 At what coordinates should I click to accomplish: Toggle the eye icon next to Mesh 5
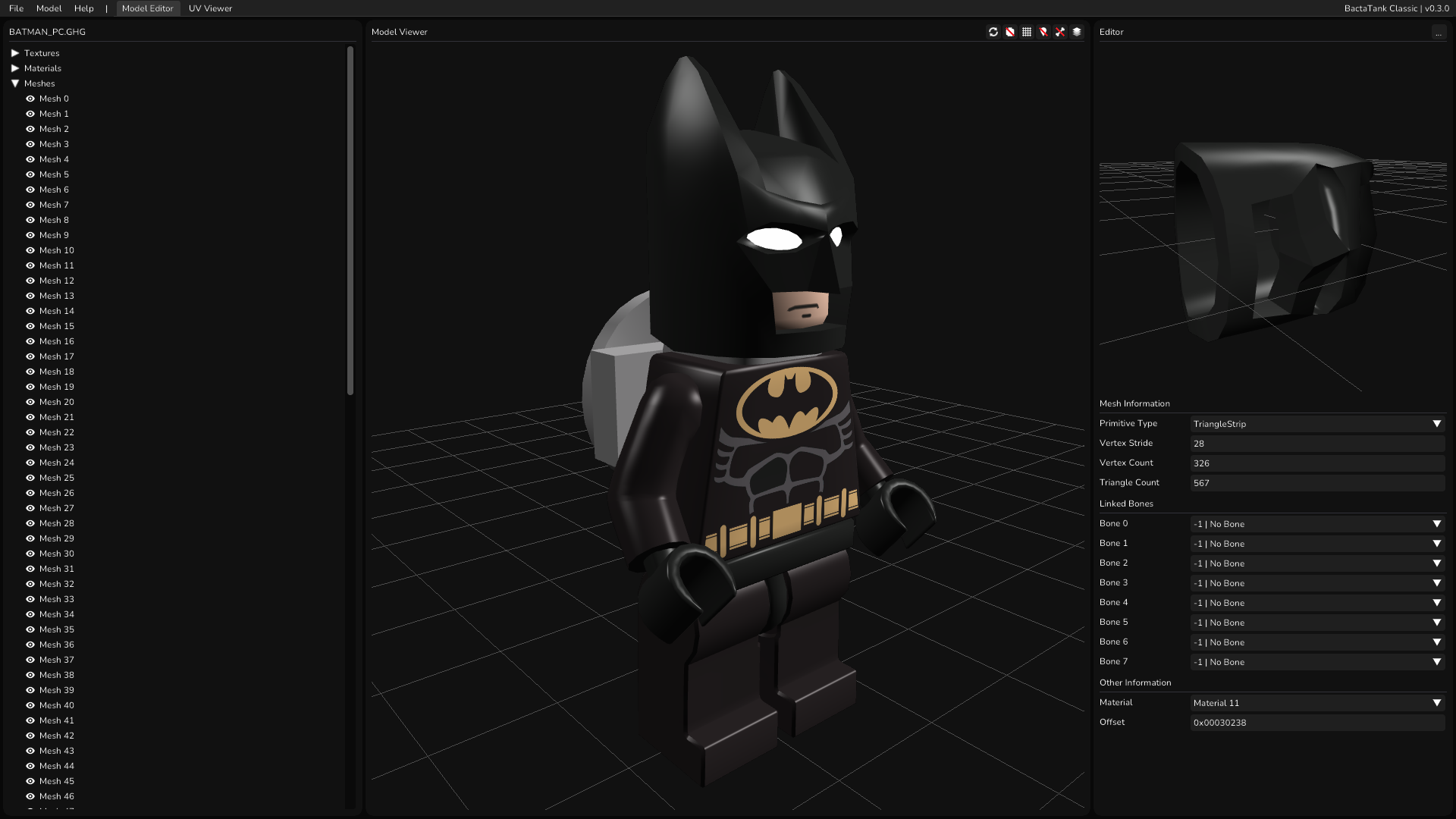[30, 174]
